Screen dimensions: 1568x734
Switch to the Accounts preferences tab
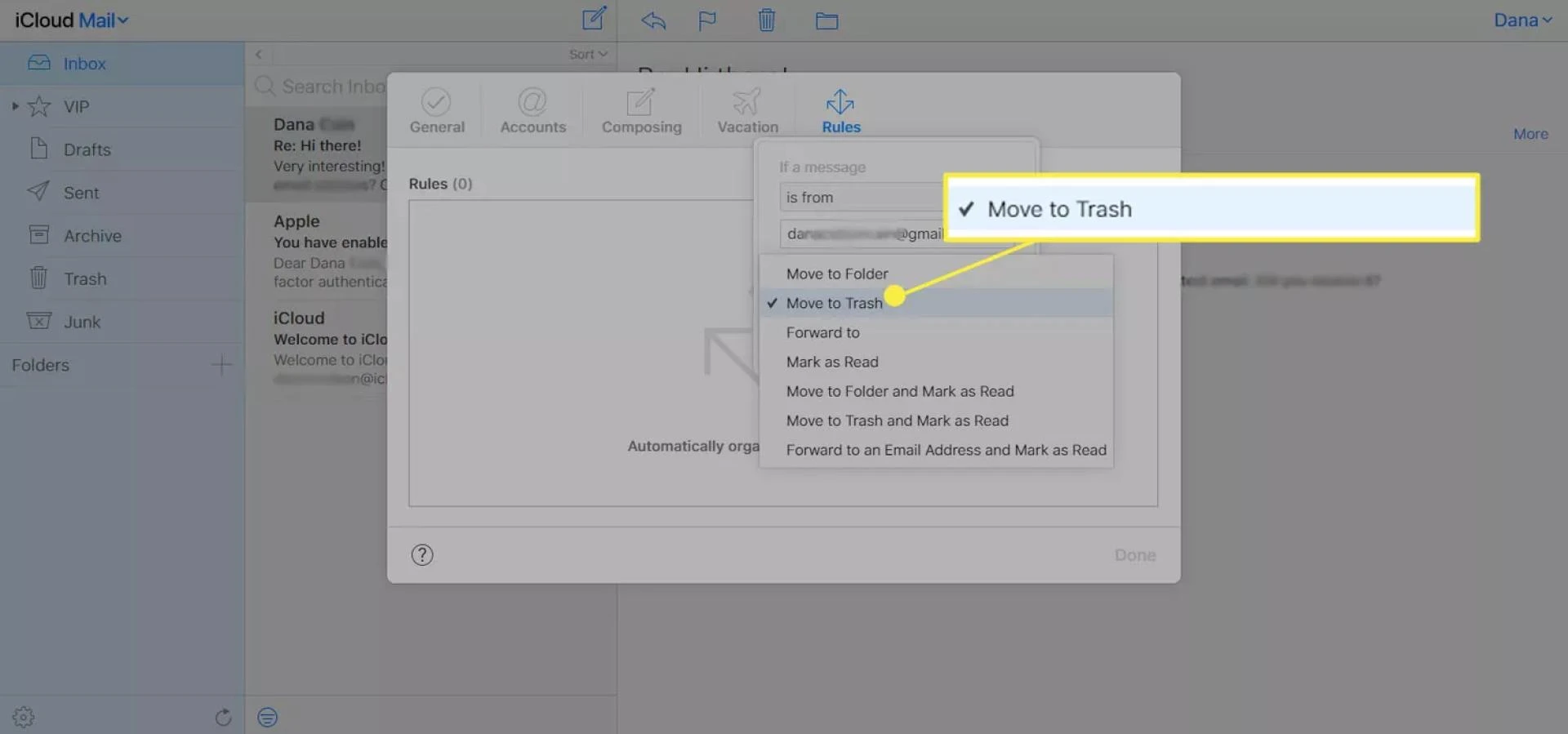coord(532,110)
